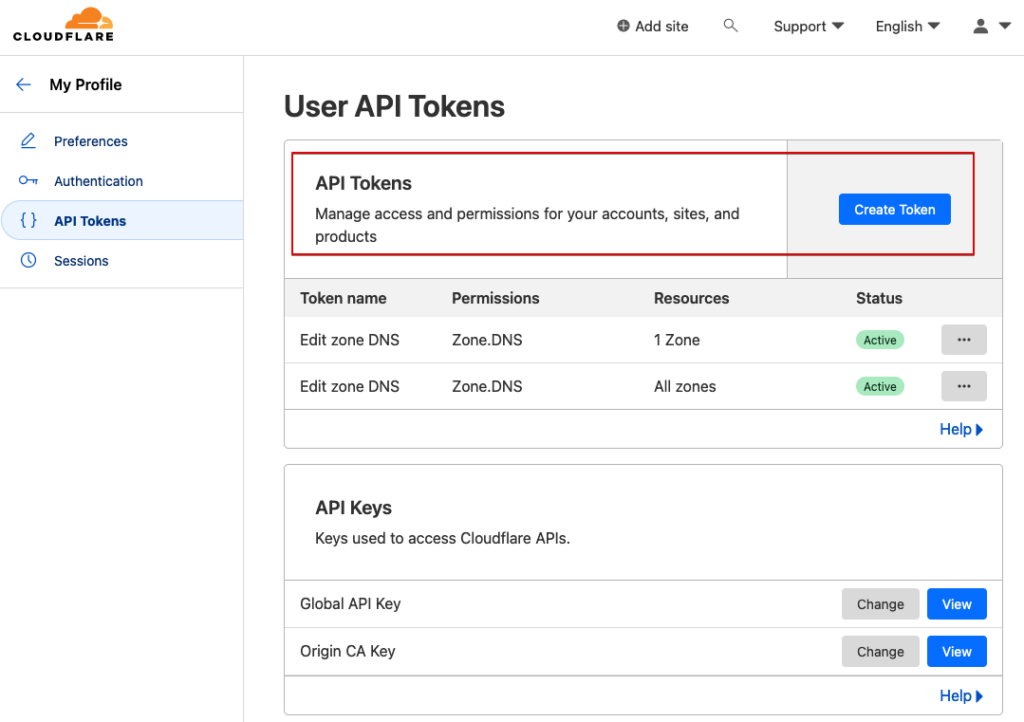Image resolution: width=1024 pixels, height=722 pixels.
Task: Open options menu for 1 Zone token
Action: (963, 339)
